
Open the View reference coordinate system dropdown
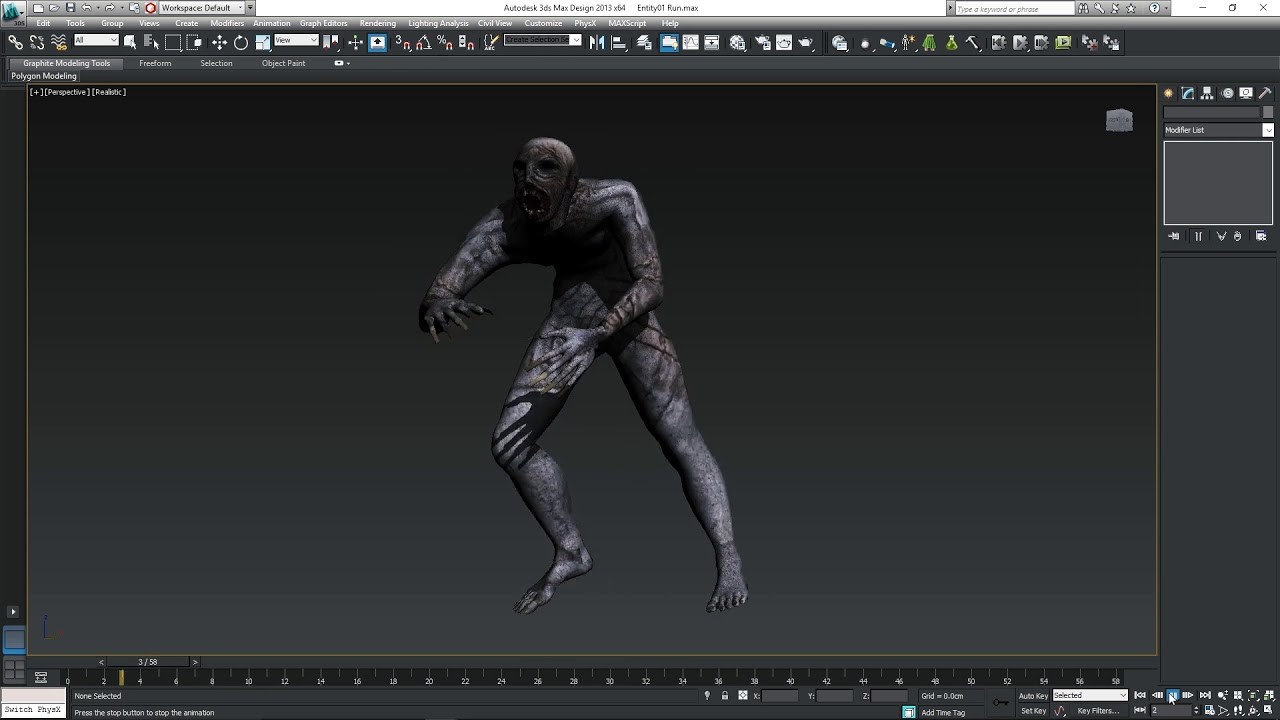[x=295, y=42]
